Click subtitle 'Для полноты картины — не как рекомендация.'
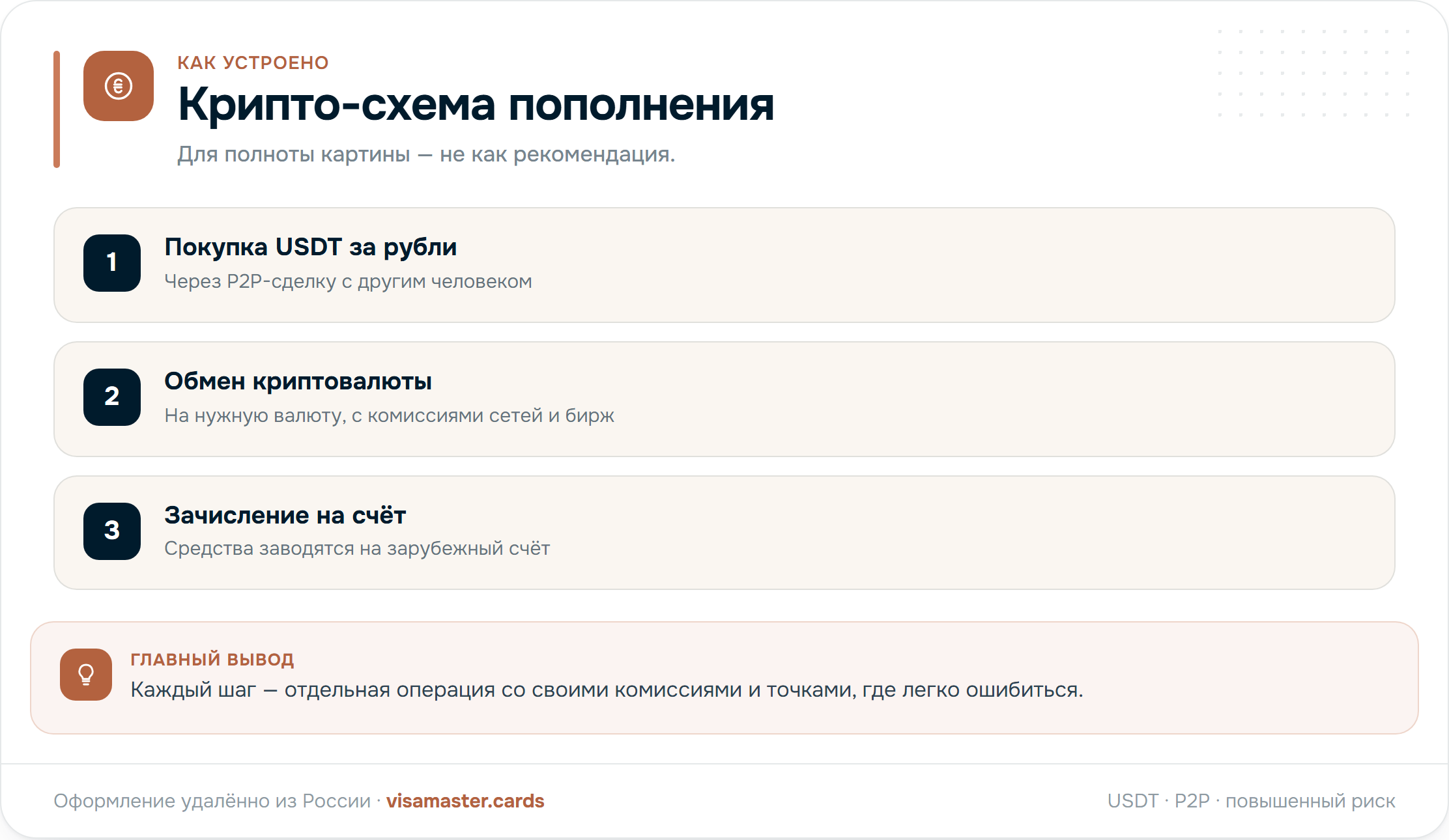1449x840 pixels. 426,154
